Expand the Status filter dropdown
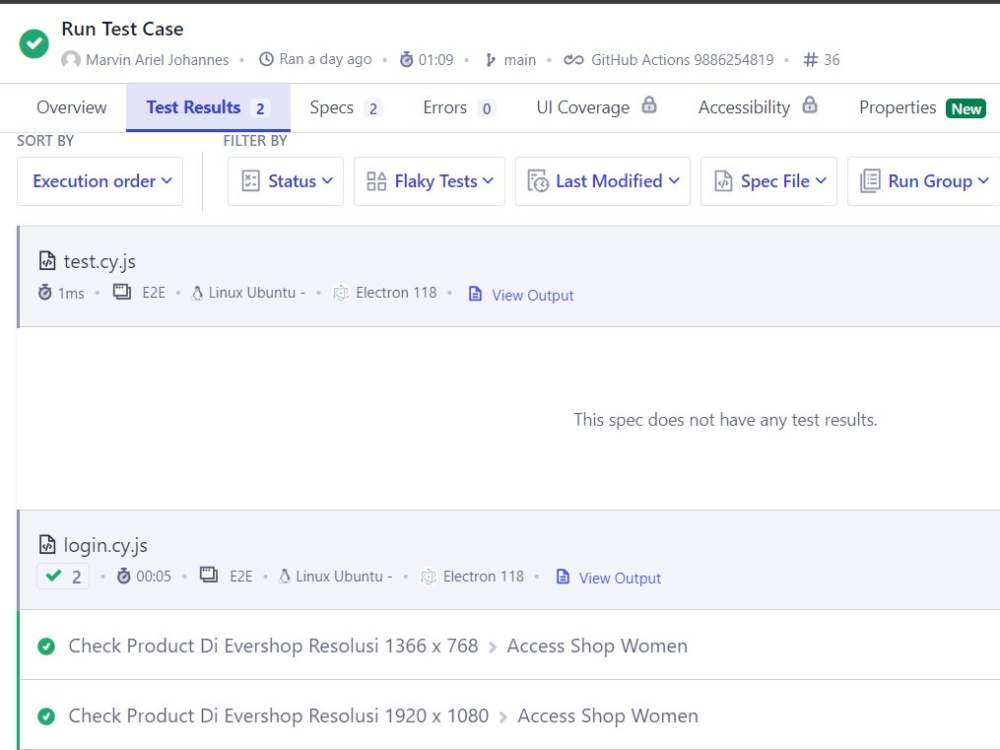The width and height of the screenshot is (1000, 750). click(x=286, y=181)
